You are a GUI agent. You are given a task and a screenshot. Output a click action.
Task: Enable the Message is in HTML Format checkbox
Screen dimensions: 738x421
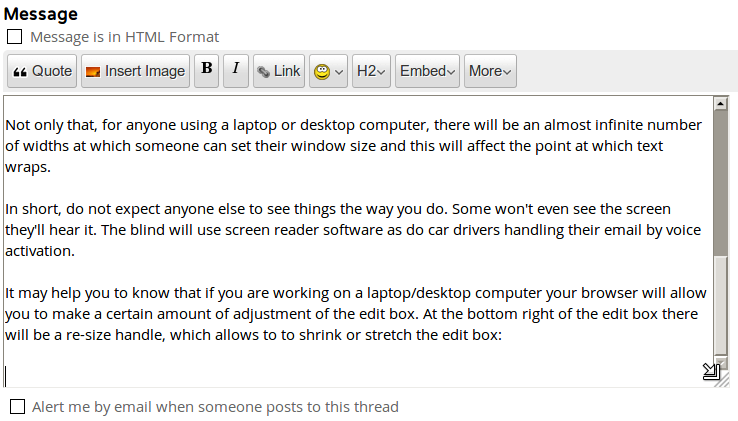pyautogui.click(x=15, y=37)
